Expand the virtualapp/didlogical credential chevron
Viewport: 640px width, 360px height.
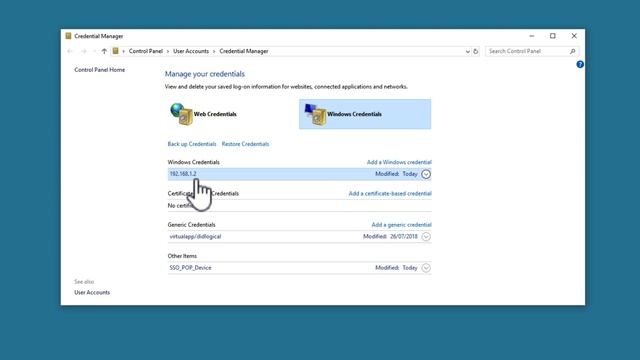click(426, 237)
